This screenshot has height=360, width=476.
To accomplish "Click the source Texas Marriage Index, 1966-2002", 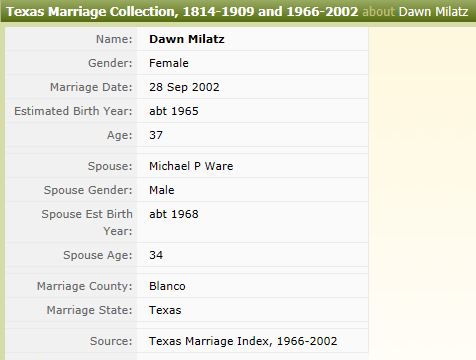I will 243,341.
